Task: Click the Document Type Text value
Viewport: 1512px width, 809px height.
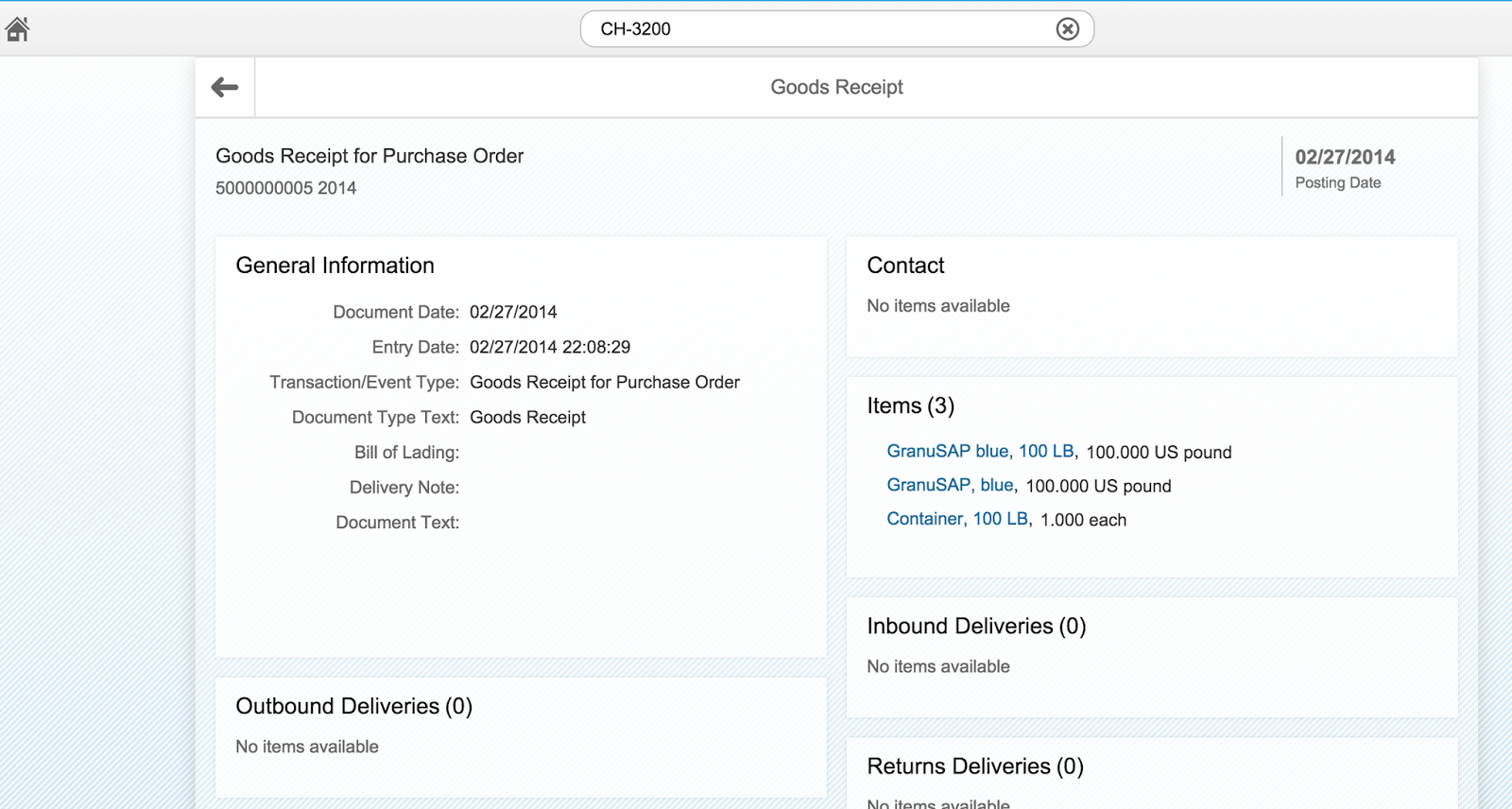Action: click(527, 418)
